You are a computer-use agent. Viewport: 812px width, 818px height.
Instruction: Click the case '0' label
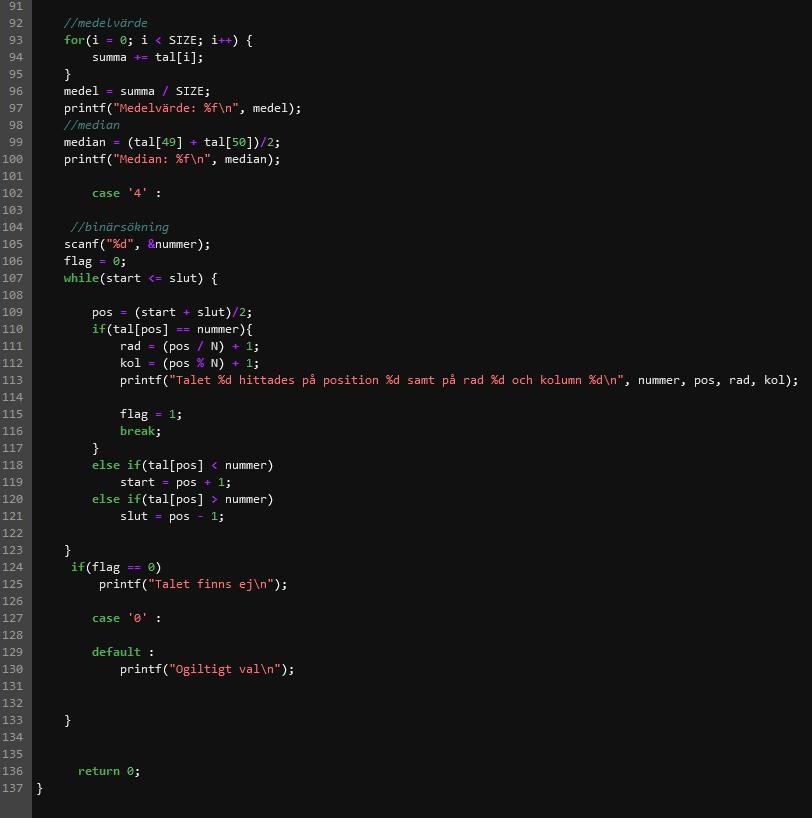click(126, 618)
